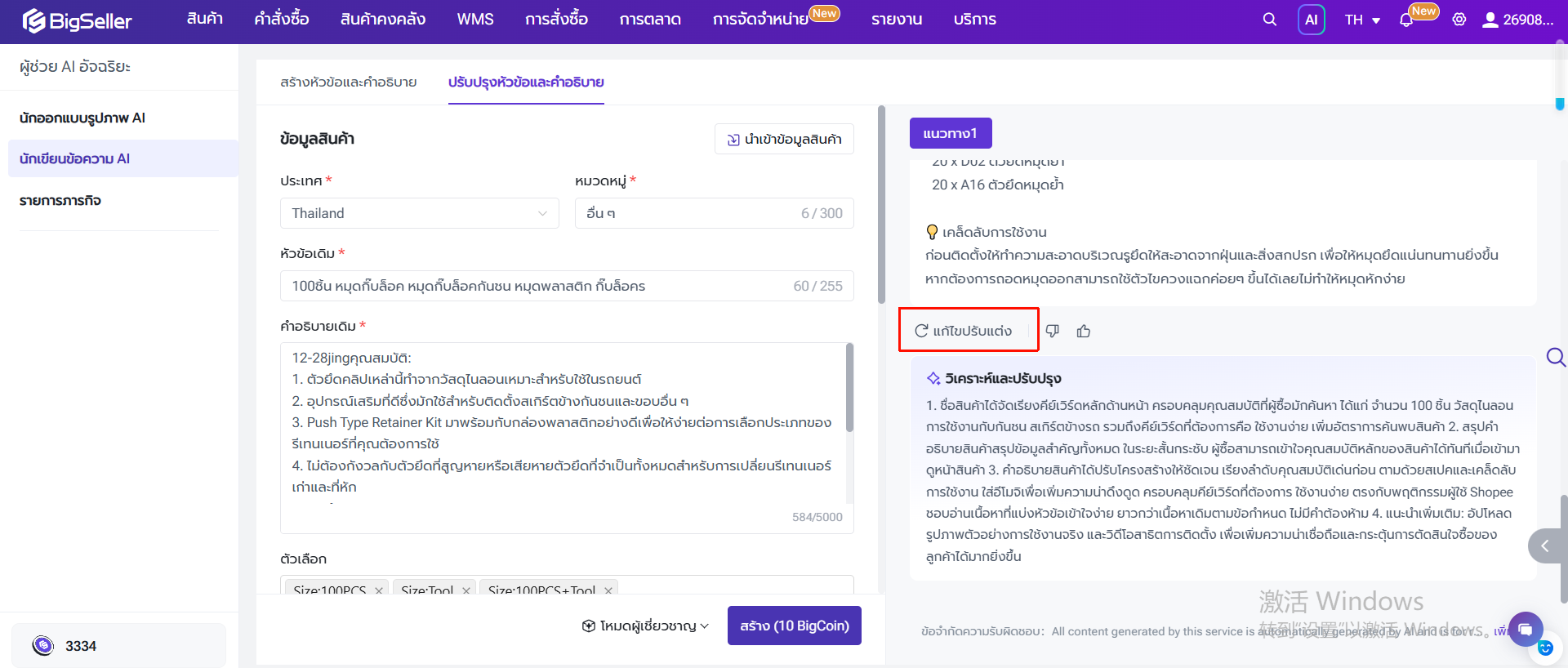Click the แก้ไขปรับแต่ง regenerate button
The width and height of the screenshot is (1568, 668).
click(x=964, y=331)
